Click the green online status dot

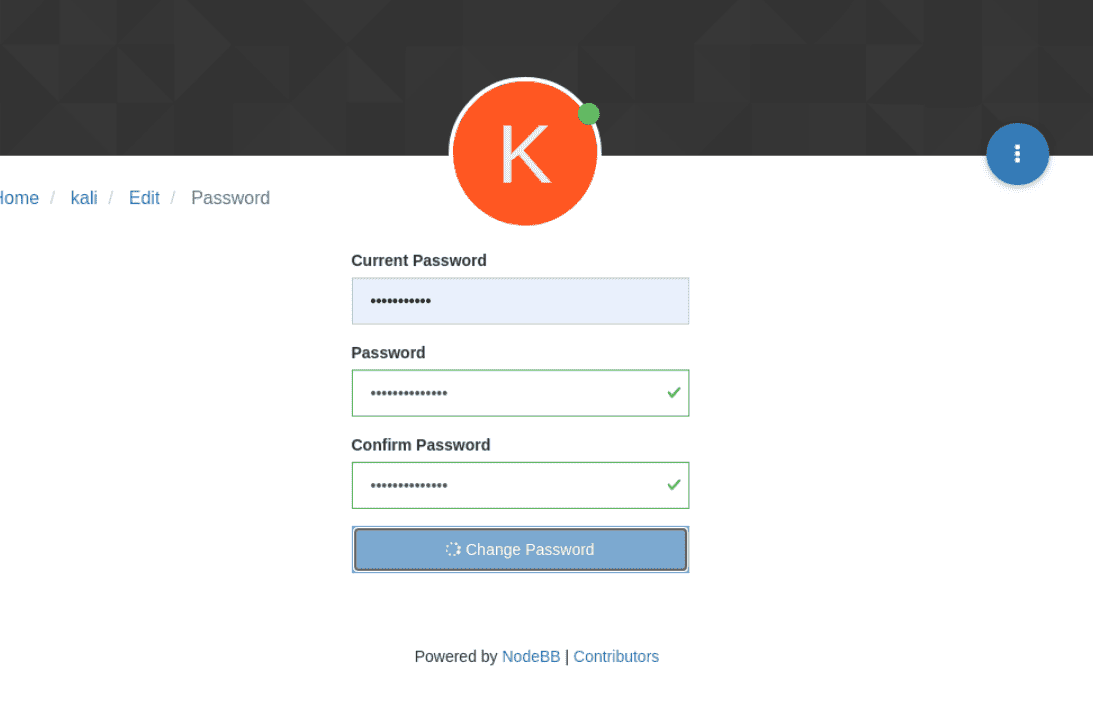588,114
